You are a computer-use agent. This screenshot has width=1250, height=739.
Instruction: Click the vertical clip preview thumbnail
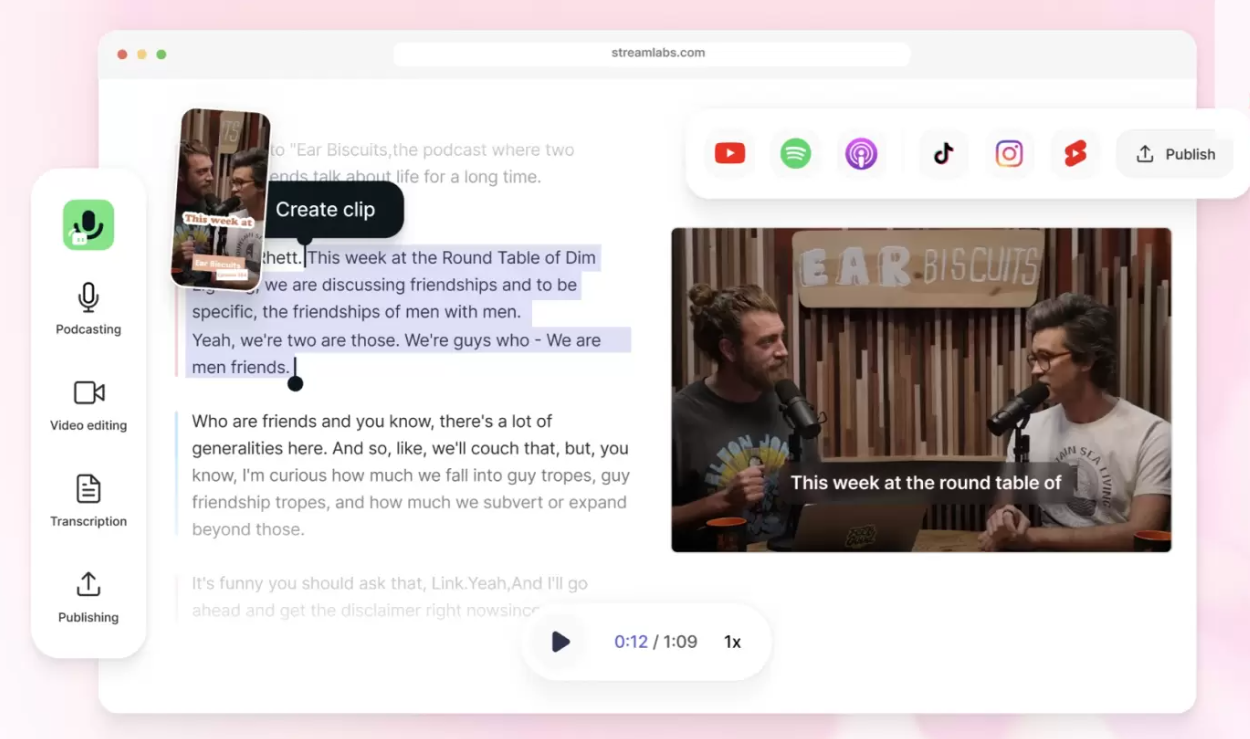[221, 198]
